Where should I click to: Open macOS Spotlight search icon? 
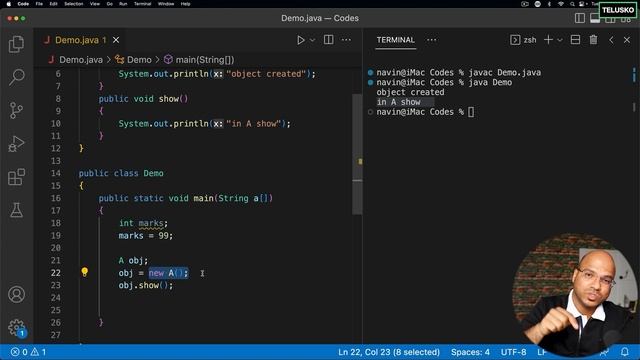click(572, 4)
